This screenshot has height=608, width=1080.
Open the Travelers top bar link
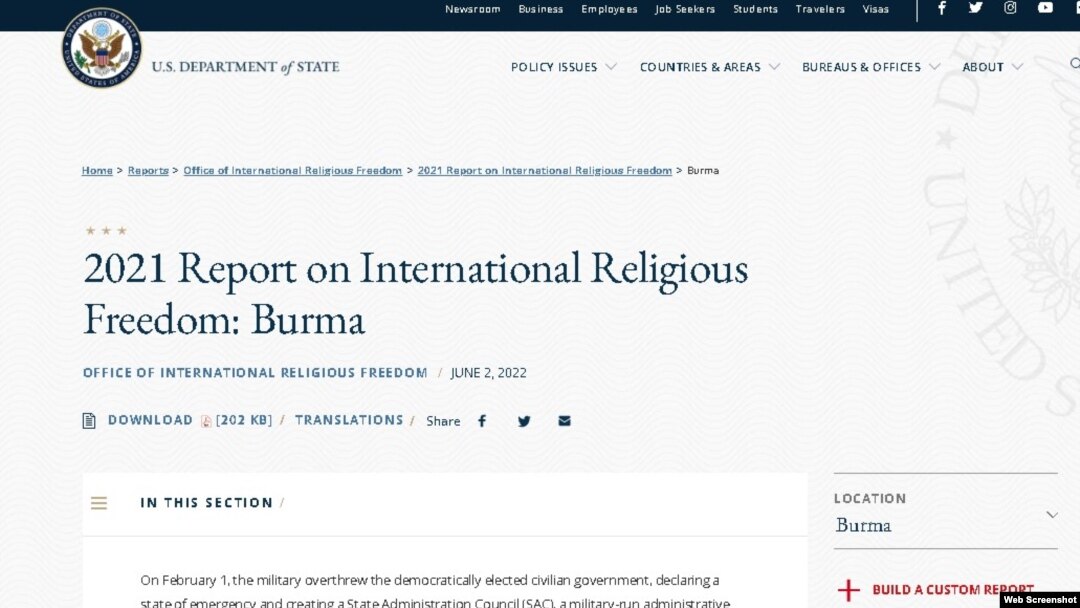[820, 9]
